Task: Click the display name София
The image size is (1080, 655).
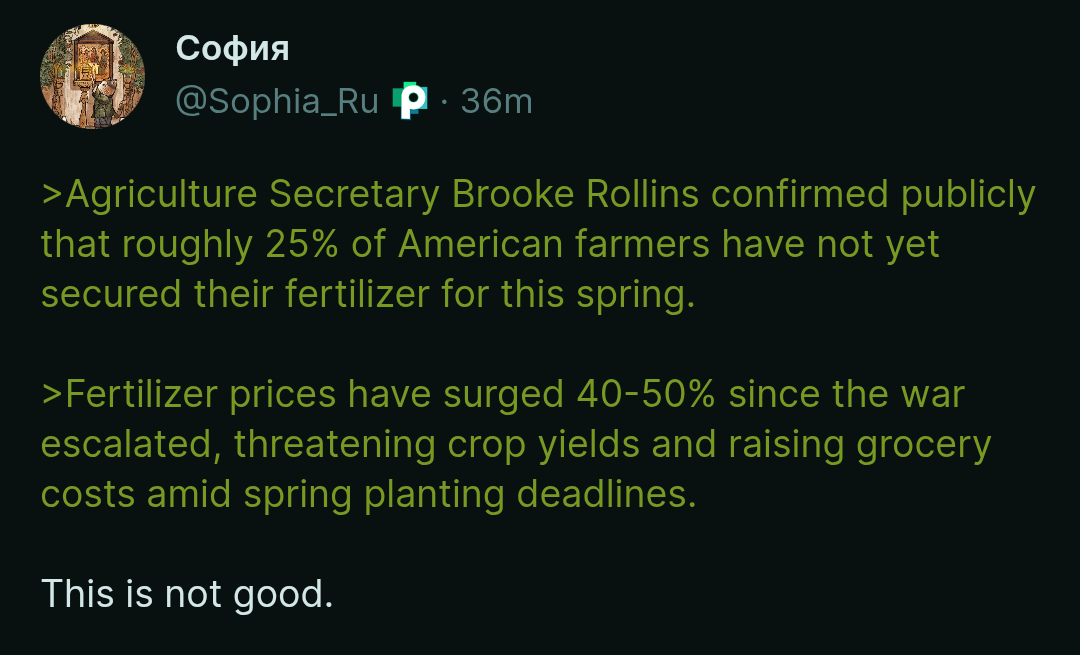Action: pyautogui.click(x=232, y=47)
